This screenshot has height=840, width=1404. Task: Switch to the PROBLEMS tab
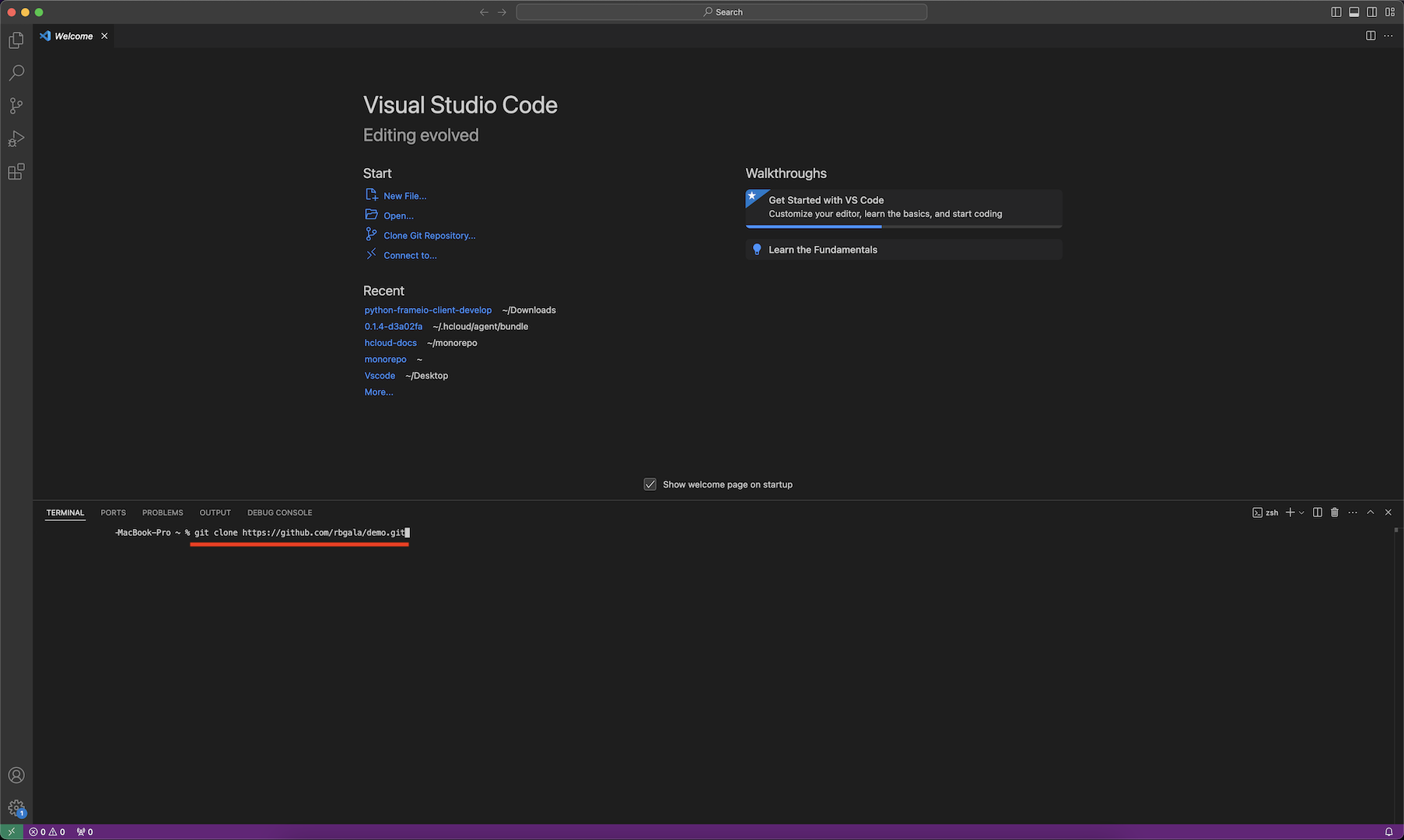pyautogui.click(x=163, y=513)
